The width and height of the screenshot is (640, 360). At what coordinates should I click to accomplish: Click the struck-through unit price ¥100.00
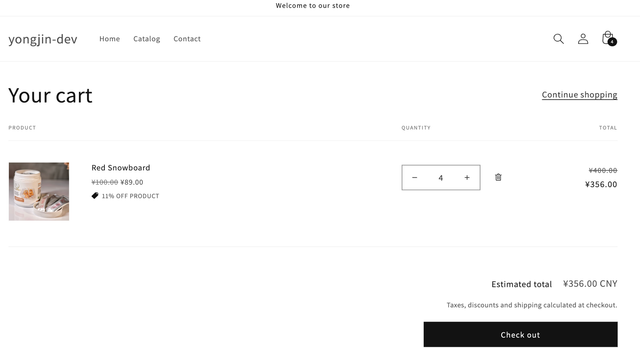[104, 182]
